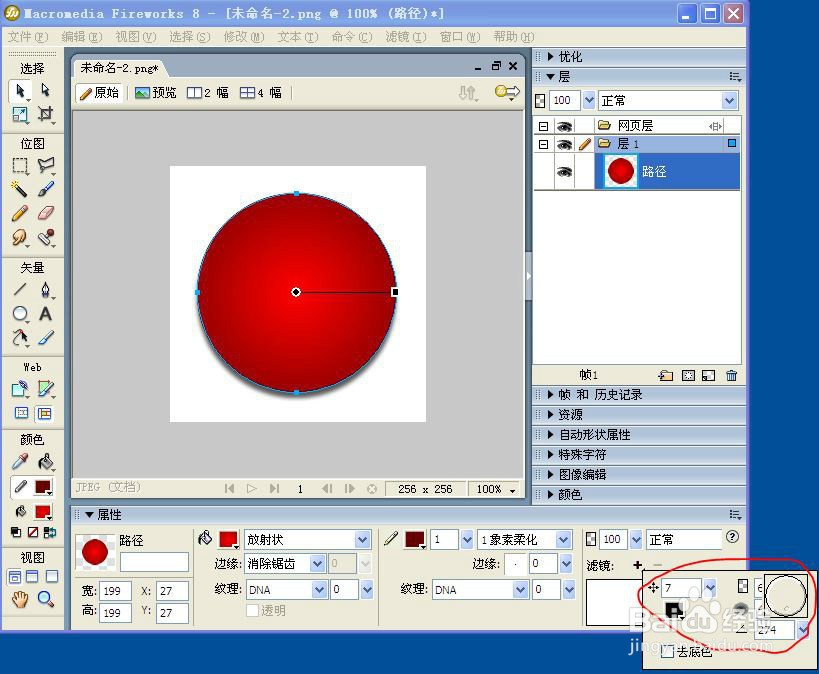Click the properties help question button
Screen dimensions: 819x674
pyautogui.click(x=732, y=537)
